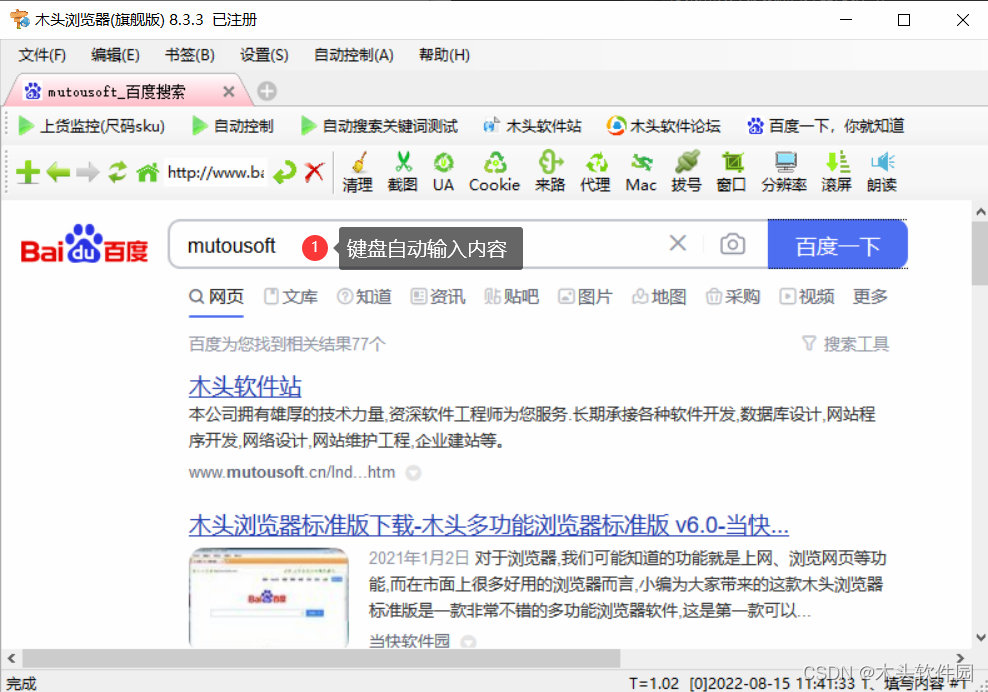Open the 书签(B) menu
Viewport: 988px width, 692px height.
click(189, 55)
